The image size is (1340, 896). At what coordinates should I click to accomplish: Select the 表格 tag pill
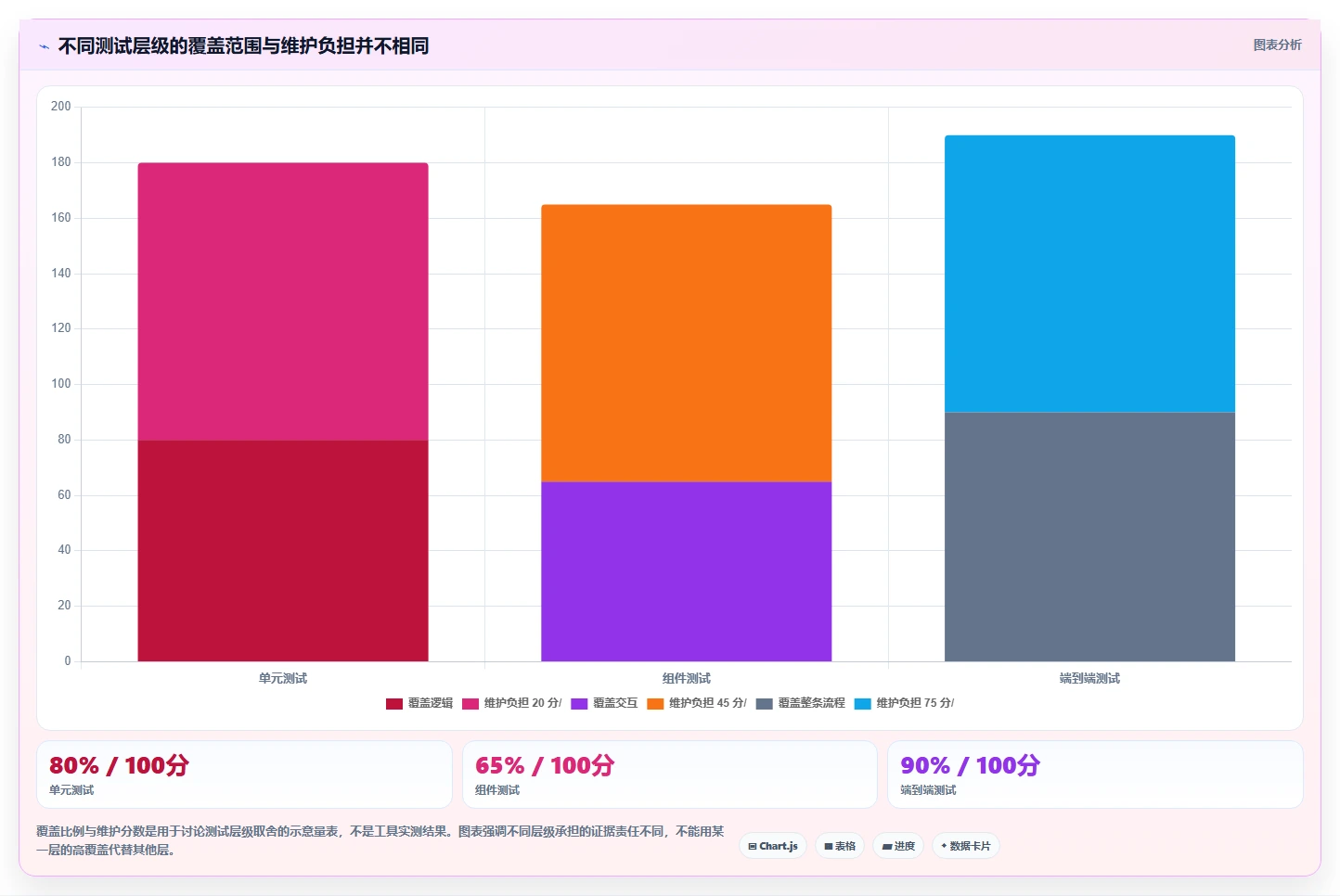[x=840, y=846]
